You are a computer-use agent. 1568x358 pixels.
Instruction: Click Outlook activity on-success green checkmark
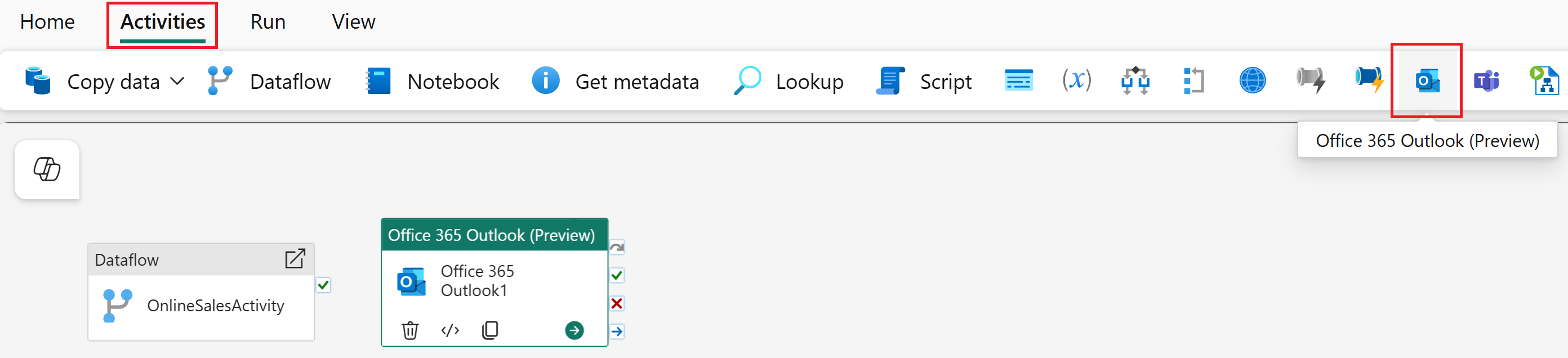click(617, 275)
